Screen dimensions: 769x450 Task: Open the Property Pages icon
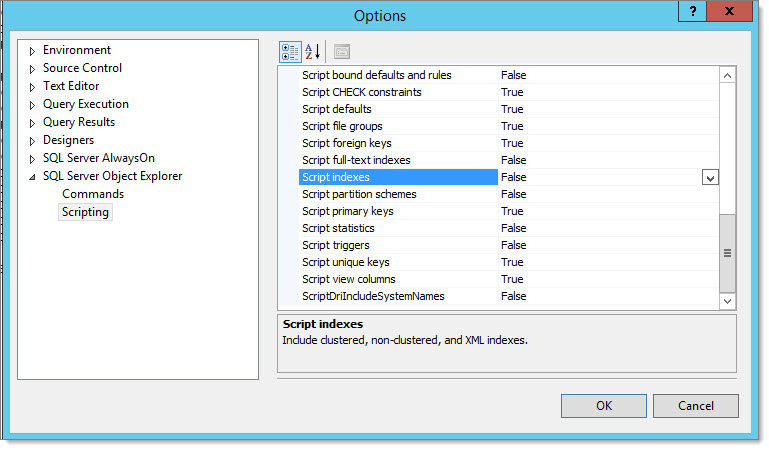(x=342, y=51)
